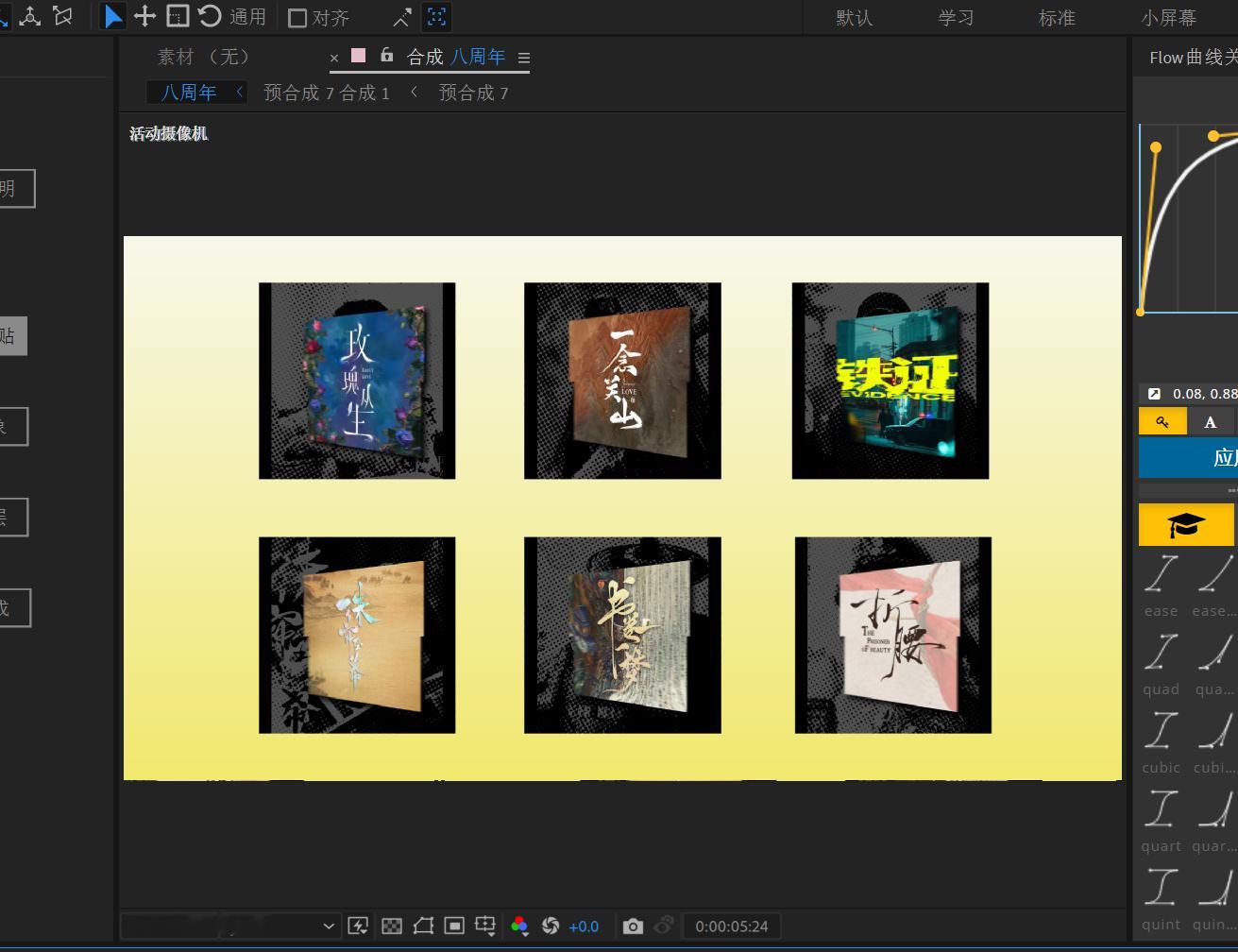The width and height of the screenshot is (1238, 952).
Task: Switch to the 学习 workspace
Action: coord(956,18)
